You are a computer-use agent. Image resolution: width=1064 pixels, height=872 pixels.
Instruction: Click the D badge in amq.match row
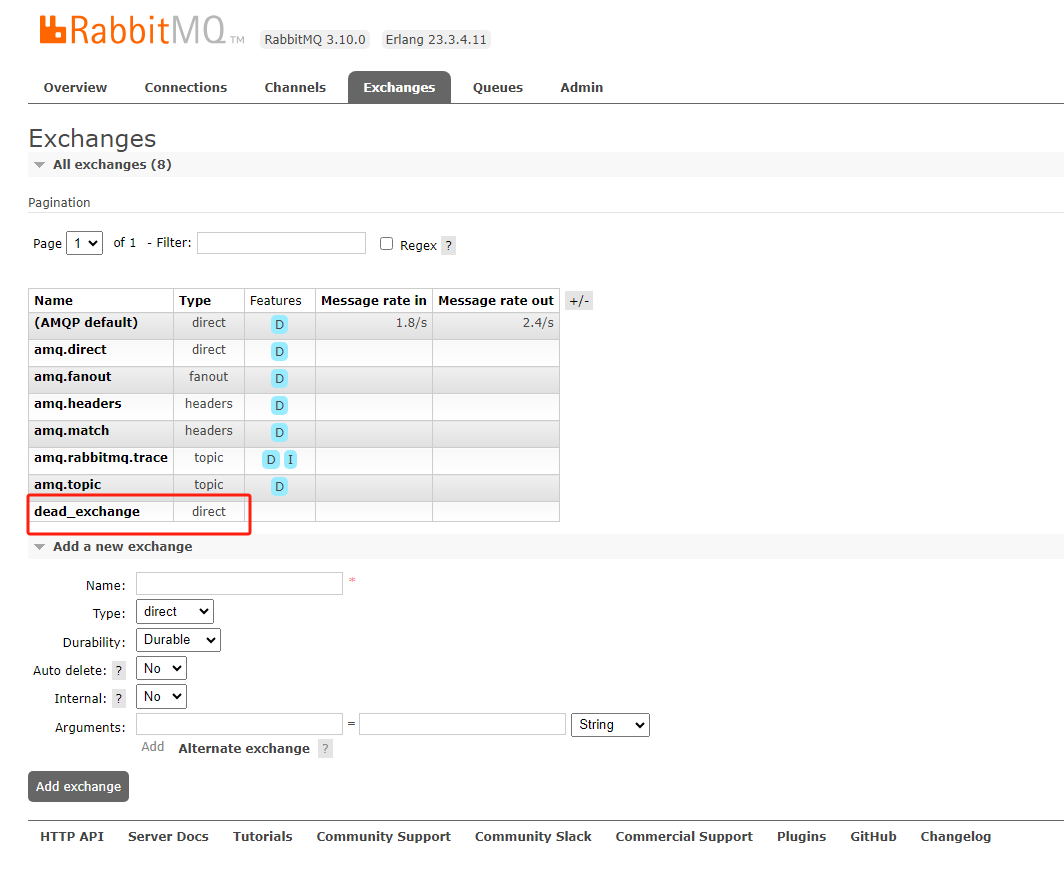click(279, 432)
